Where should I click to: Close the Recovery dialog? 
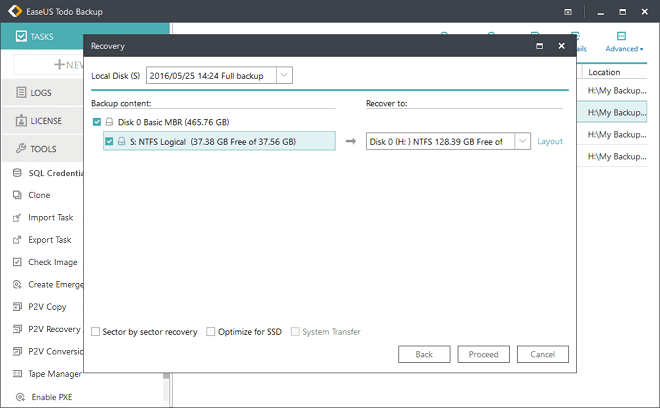[x=561, y=46]
